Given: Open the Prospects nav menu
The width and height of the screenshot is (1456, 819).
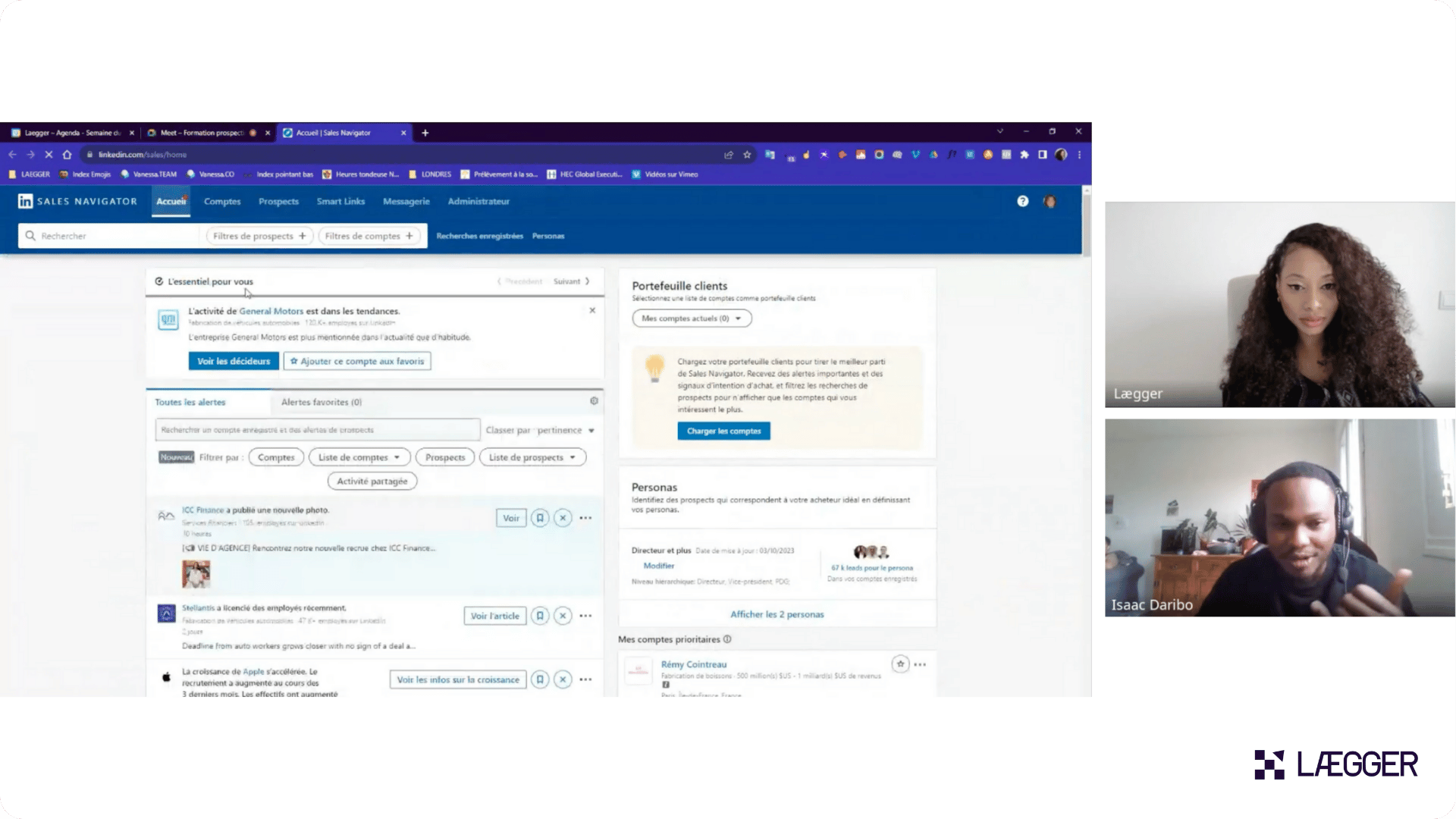Looking at the screenshot, I should (x=278, y=202).
